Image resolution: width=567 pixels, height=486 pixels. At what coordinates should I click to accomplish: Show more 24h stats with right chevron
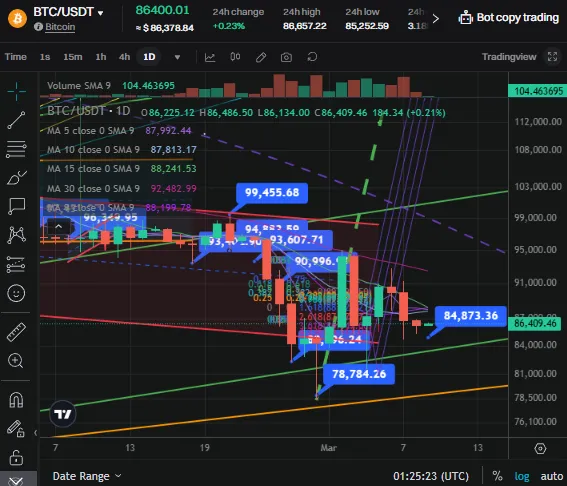click(x=436, y=18)
